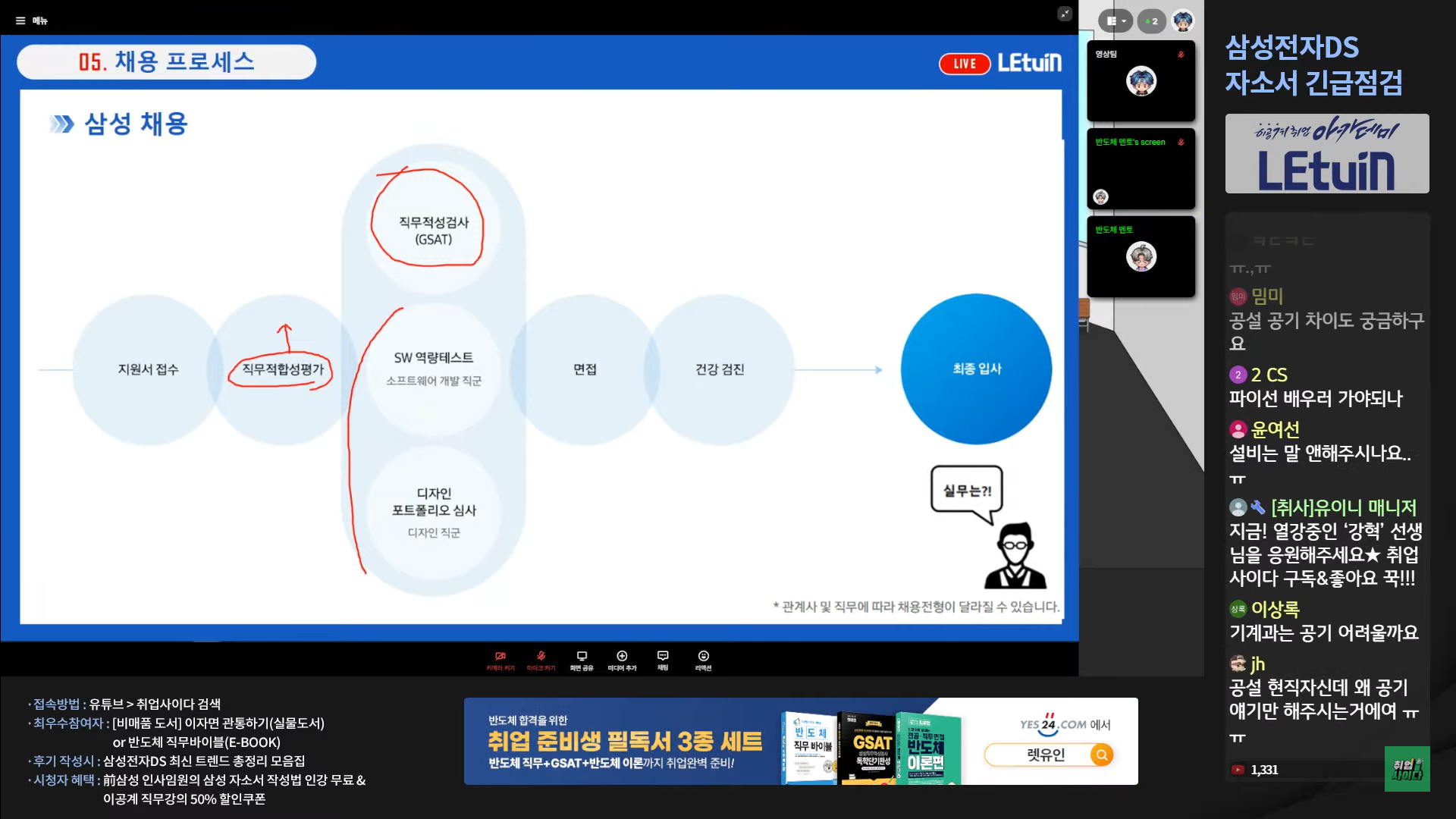Show the participant count of 2
Image resolution: width=1456 pixels, height=819 pixels.
(1151, 21)
